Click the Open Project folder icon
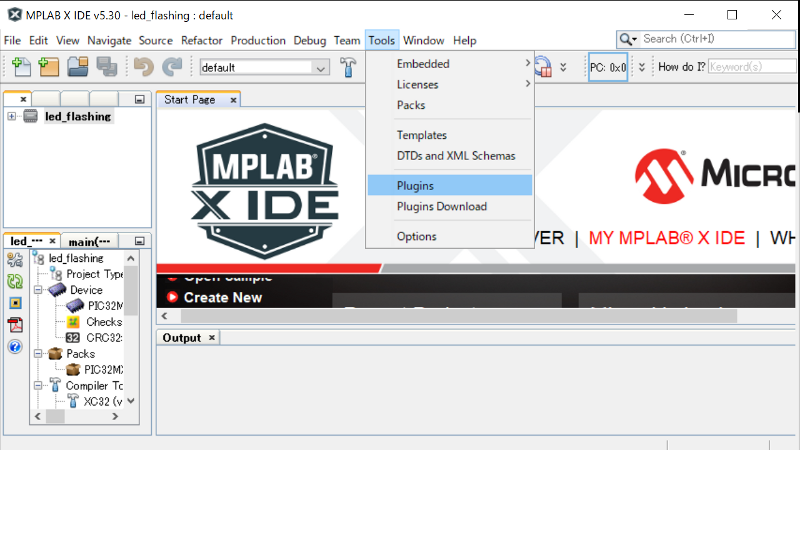Image resolution: width=800 pixels, height=550 pixels. coord(77,67)
